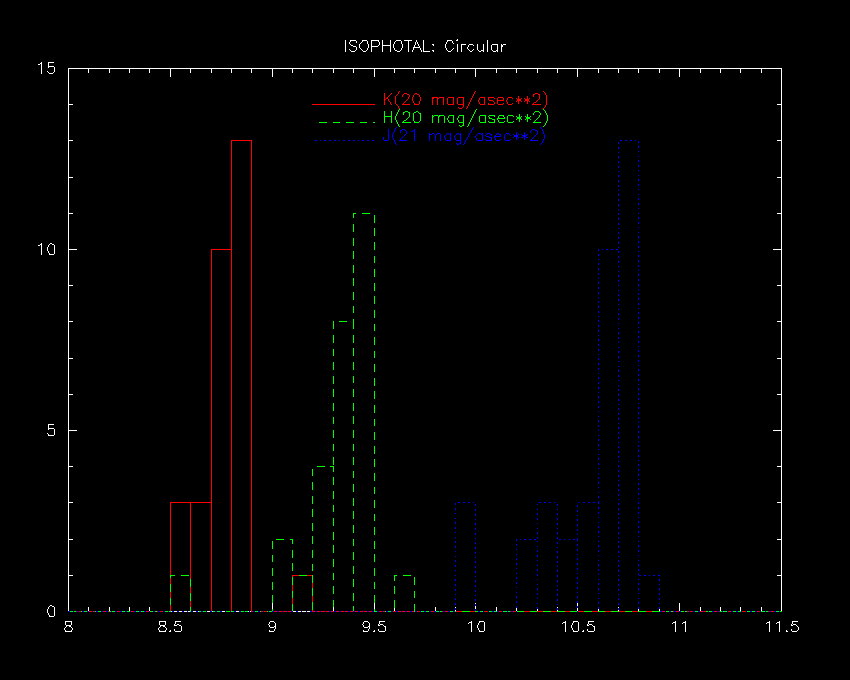The height and width of the screenshot is (680, 850).
Task: Click y-axis label 5
Action: click(x=51, y=431)
